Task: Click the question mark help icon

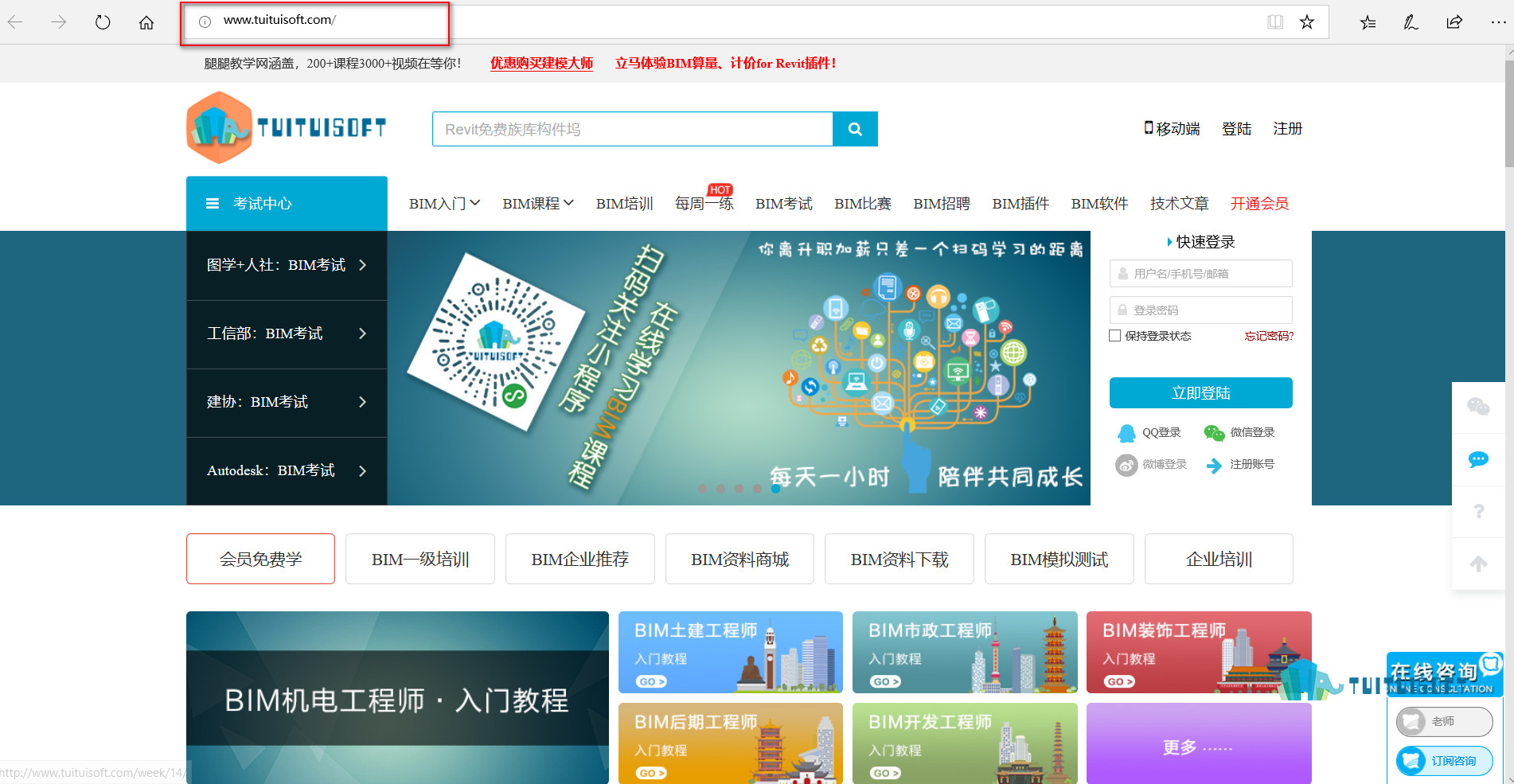Action: 1479,512
